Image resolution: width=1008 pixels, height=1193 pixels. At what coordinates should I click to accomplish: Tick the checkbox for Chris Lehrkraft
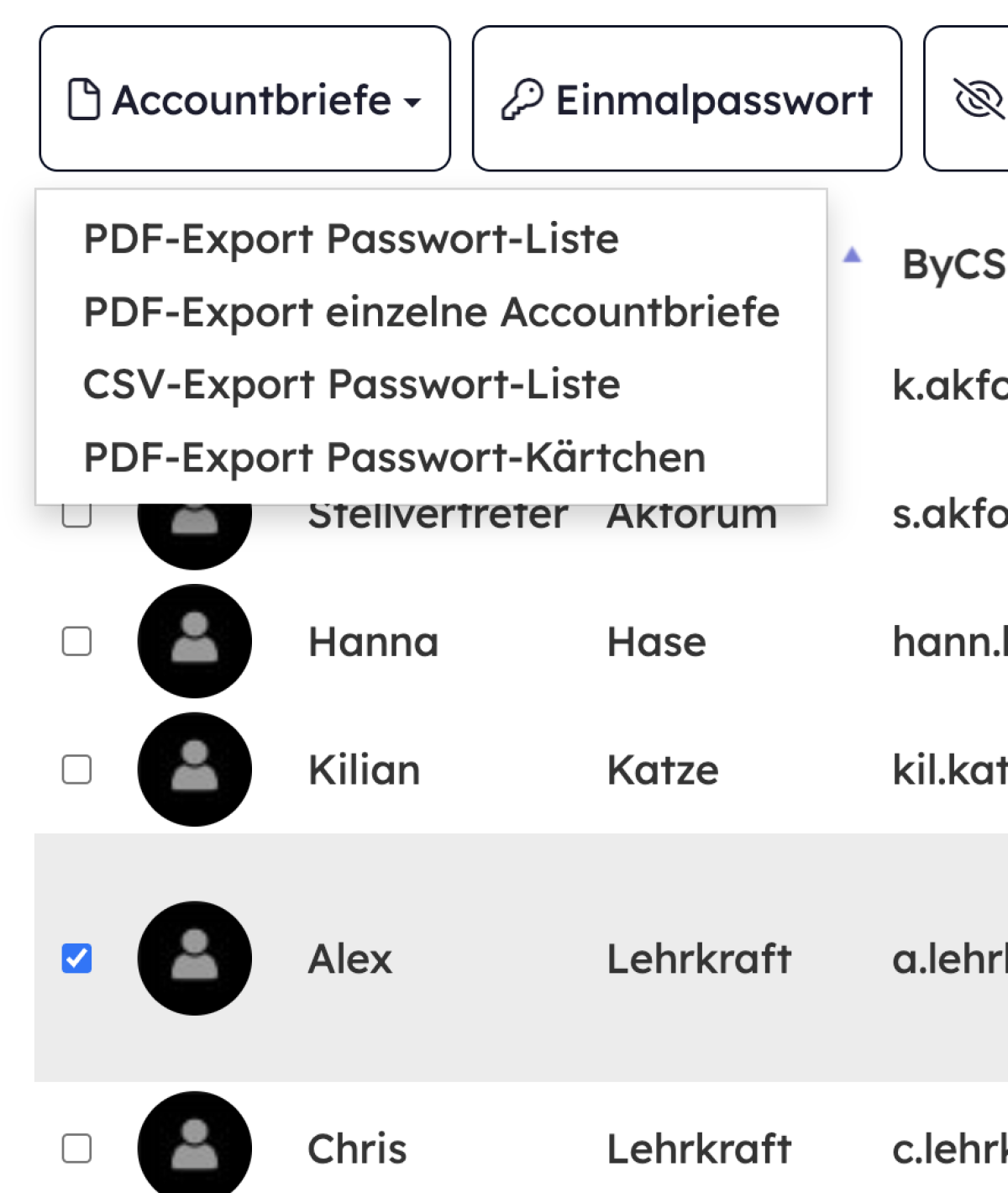click(x=76, y=1148)
